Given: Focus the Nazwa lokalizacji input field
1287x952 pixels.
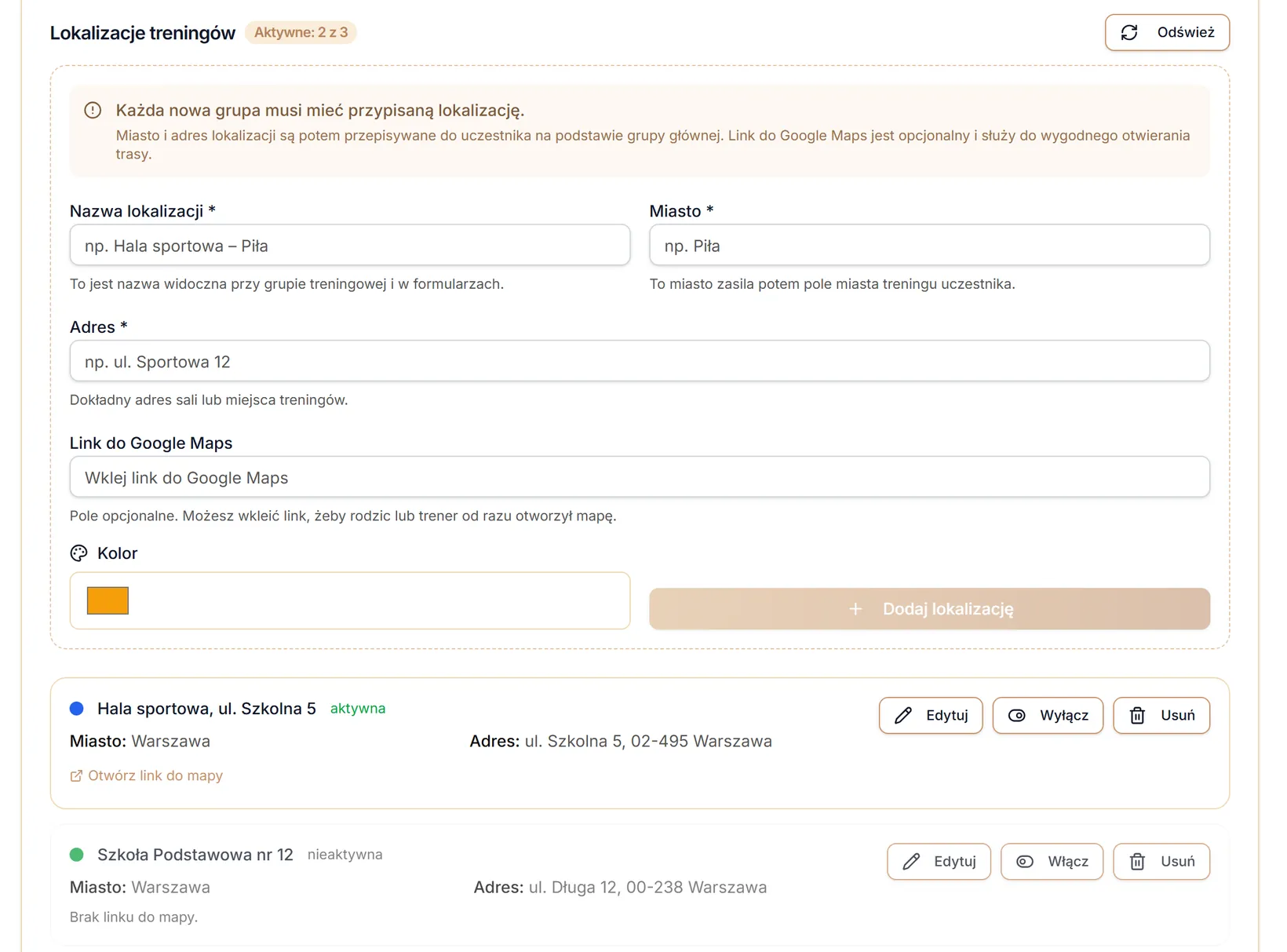Looking at the screenshot, I should (x=350, y=245).
